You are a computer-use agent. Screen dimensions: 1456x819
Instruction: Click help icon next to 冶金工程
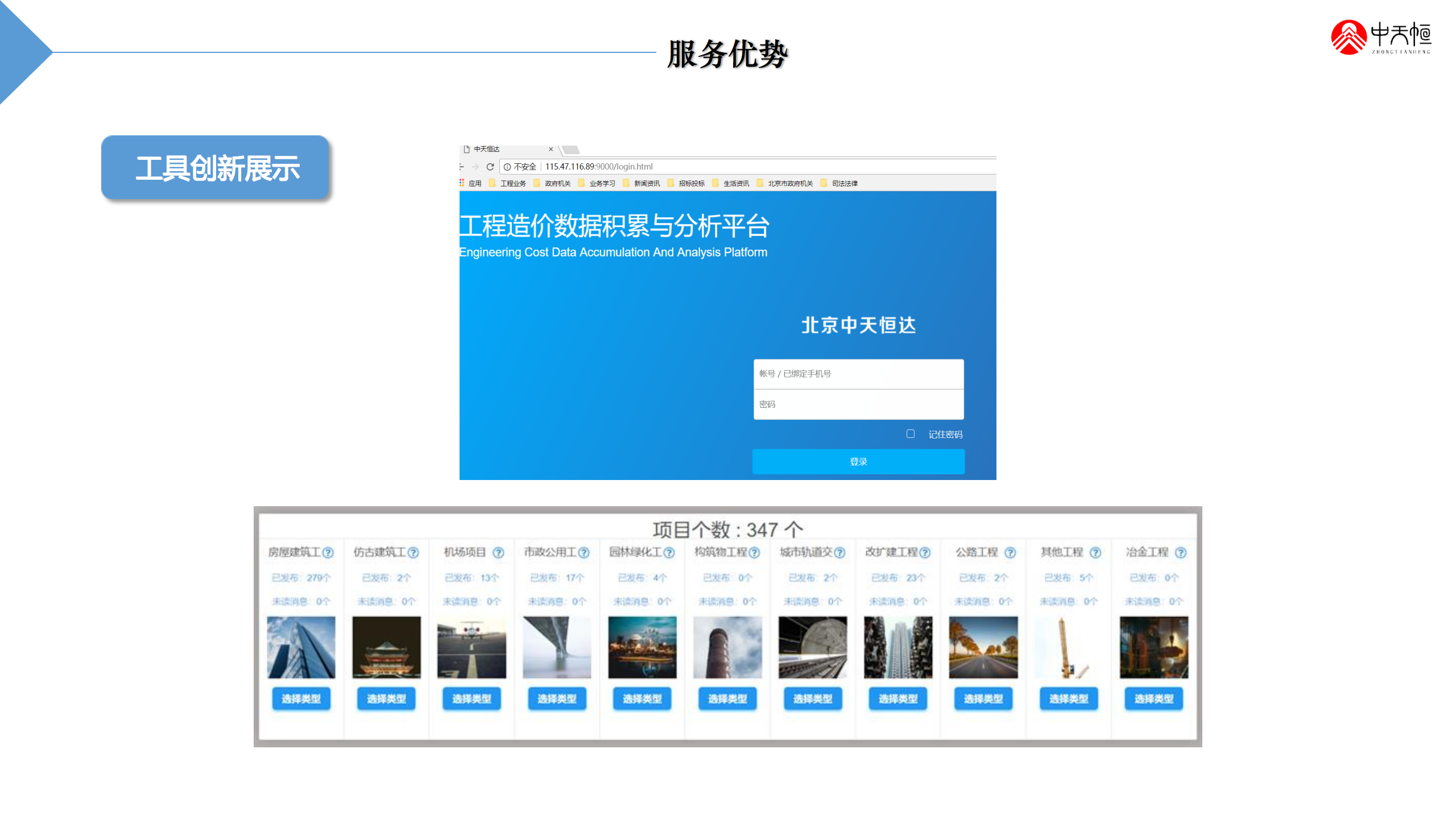tap(1181, 552)
